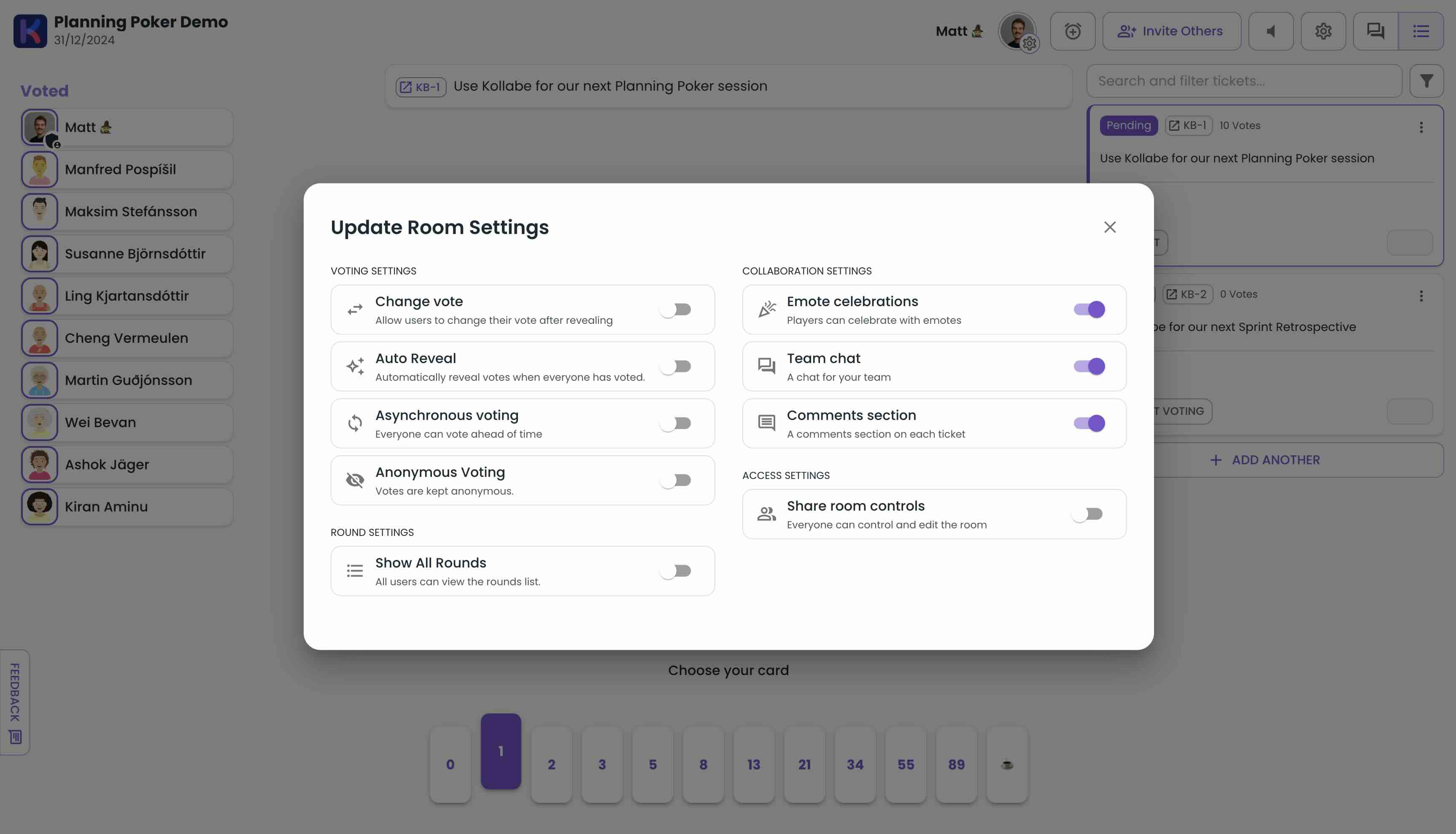1456x834 pixels.
Task: Click the emote celebrations party icon
Action: pyautogui.click(x=766, y=309)
